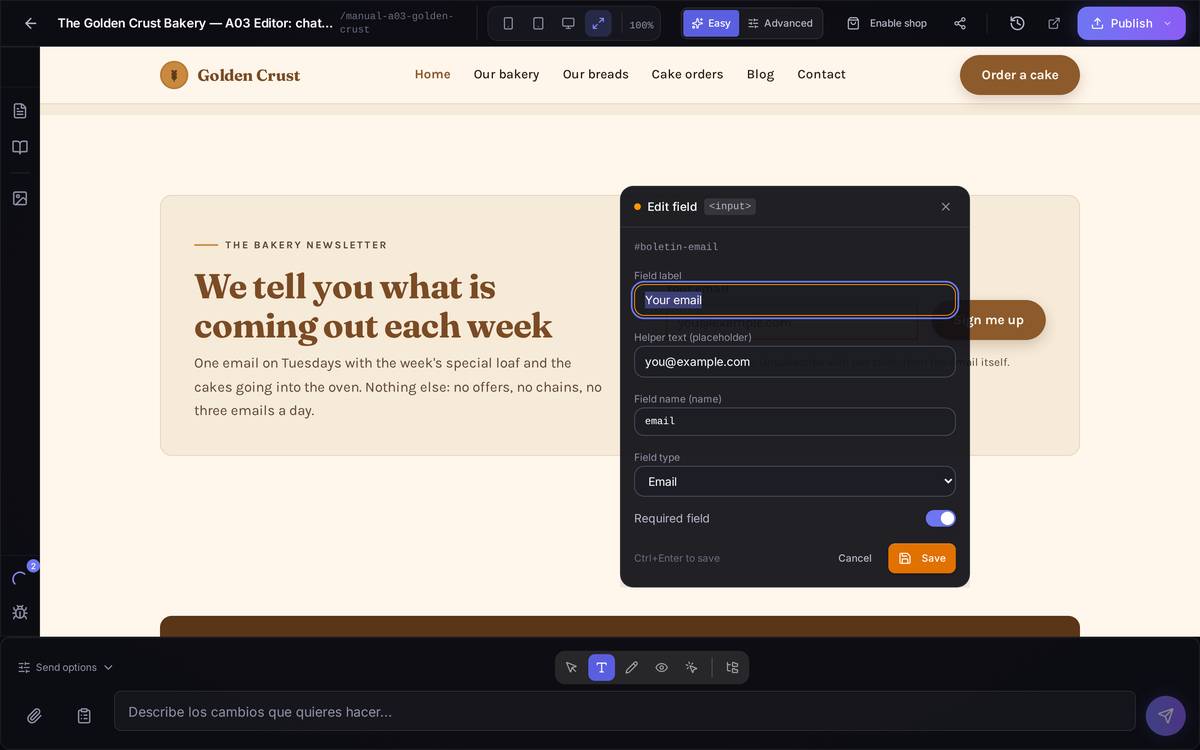Screen dimensions: 1200x750
Task: Open the media images sidebar icon
Action: pos(20,198)
